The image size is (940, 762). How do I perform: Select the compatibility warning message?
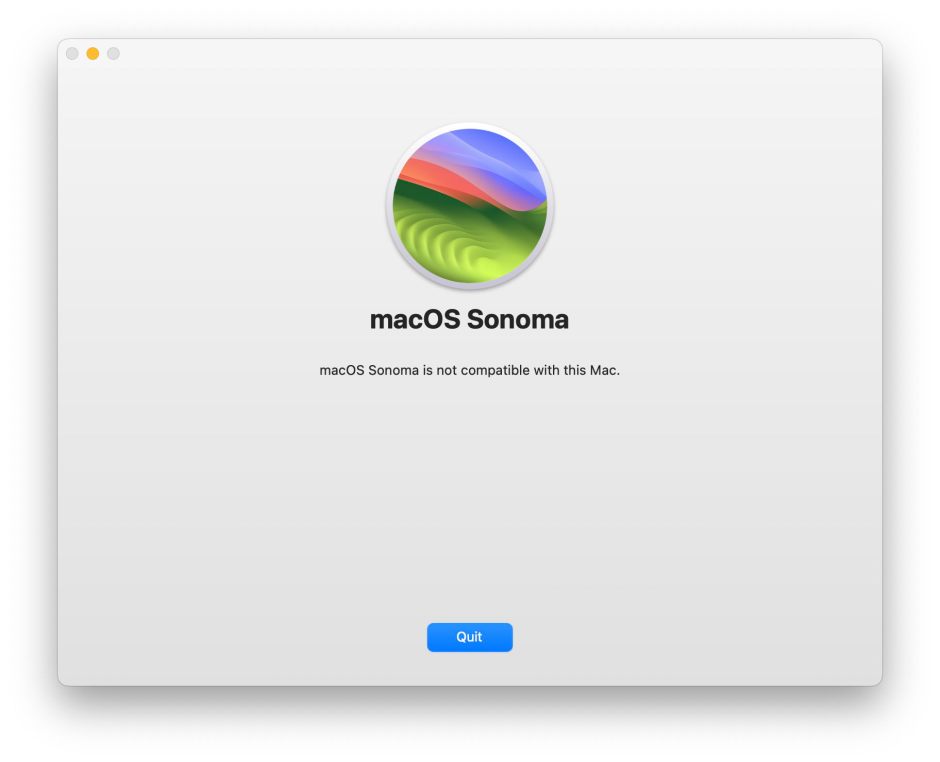click(x=470, y=370)
